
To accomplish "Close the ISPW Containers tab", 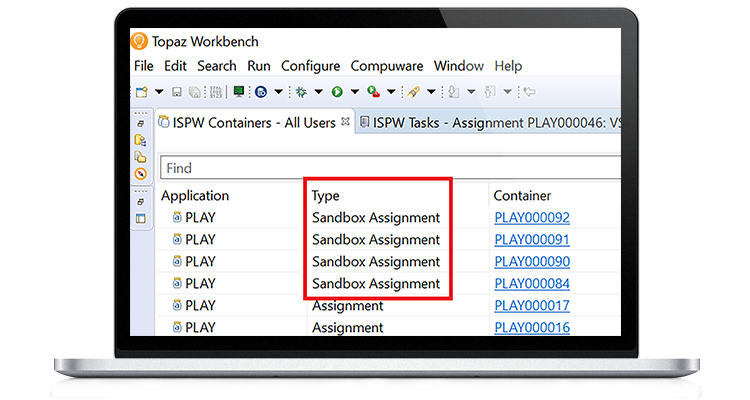I will point(345,122).
